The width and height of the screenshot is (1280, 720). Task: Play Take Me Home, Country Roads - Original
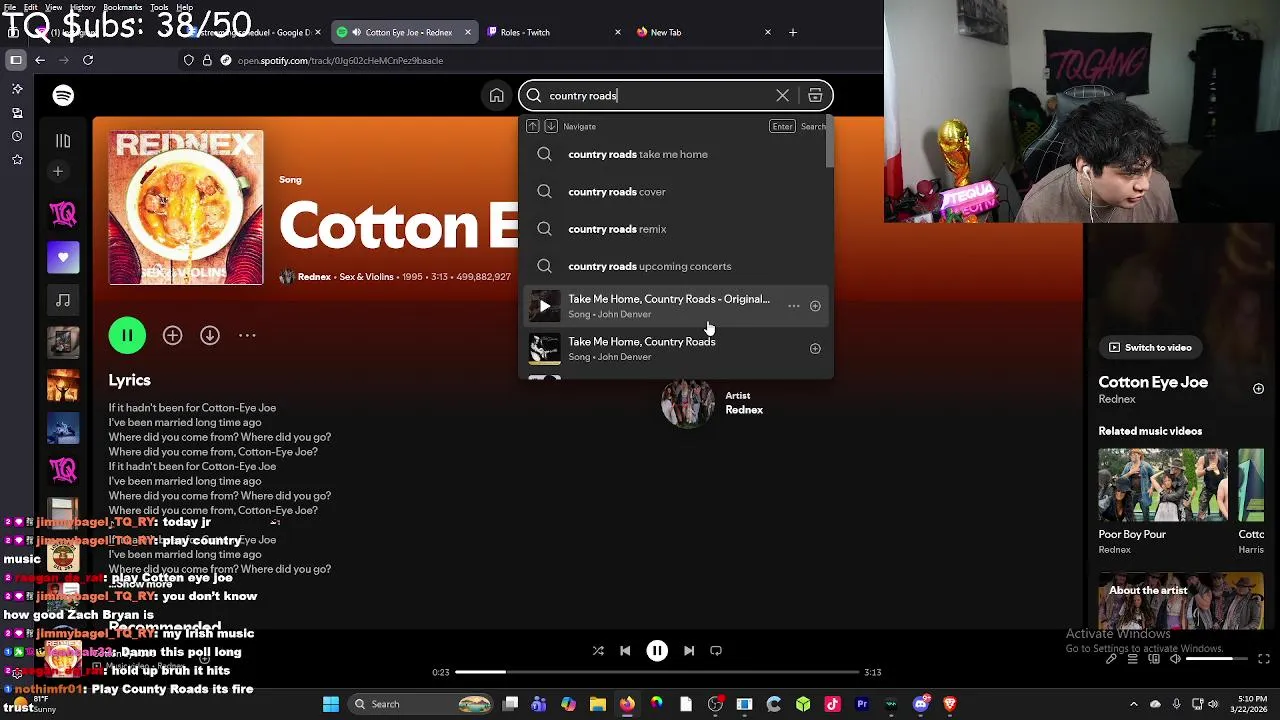pos(545,306)
